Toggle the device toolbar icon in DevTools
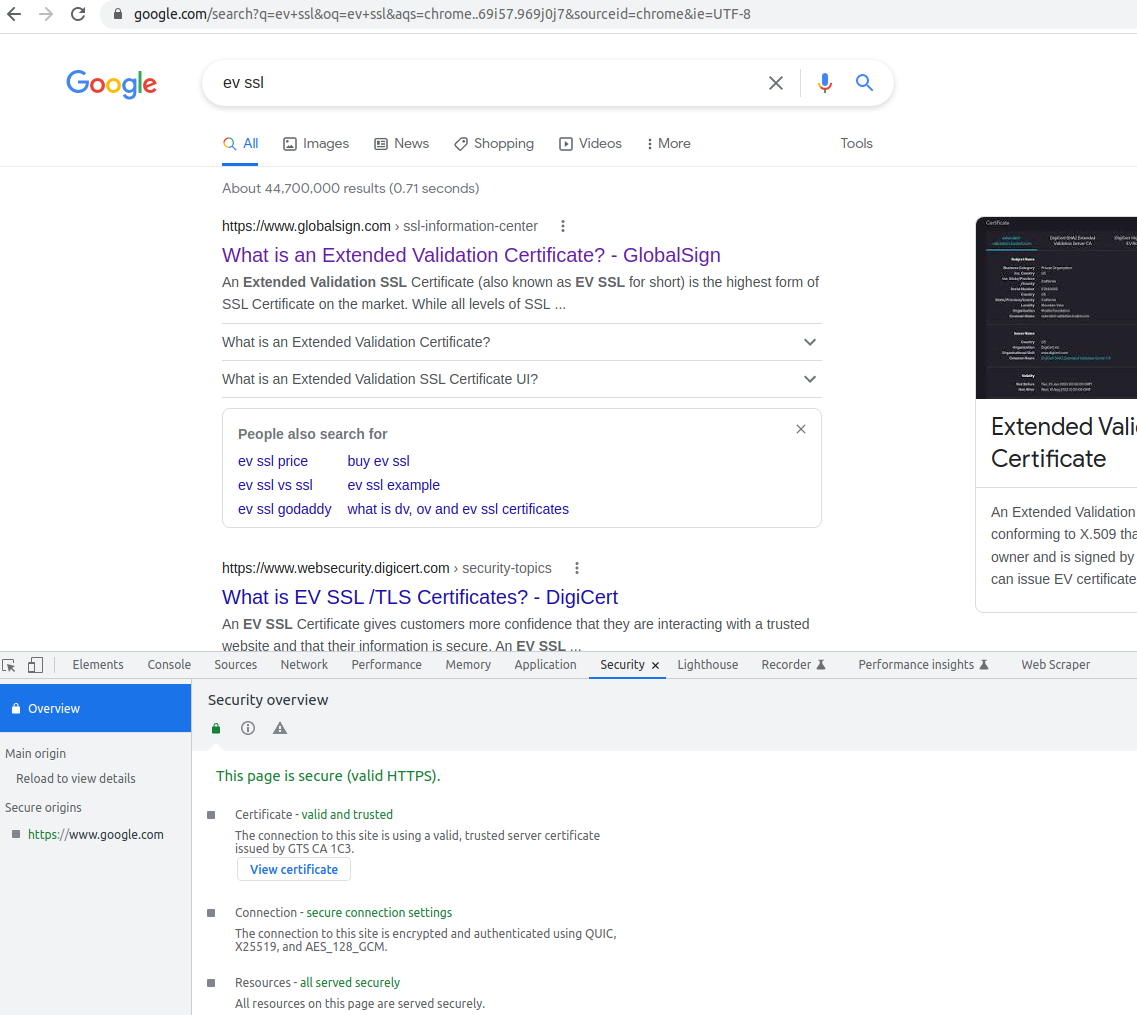The height and width of the screenshot is (1015, 1137). 35,664
